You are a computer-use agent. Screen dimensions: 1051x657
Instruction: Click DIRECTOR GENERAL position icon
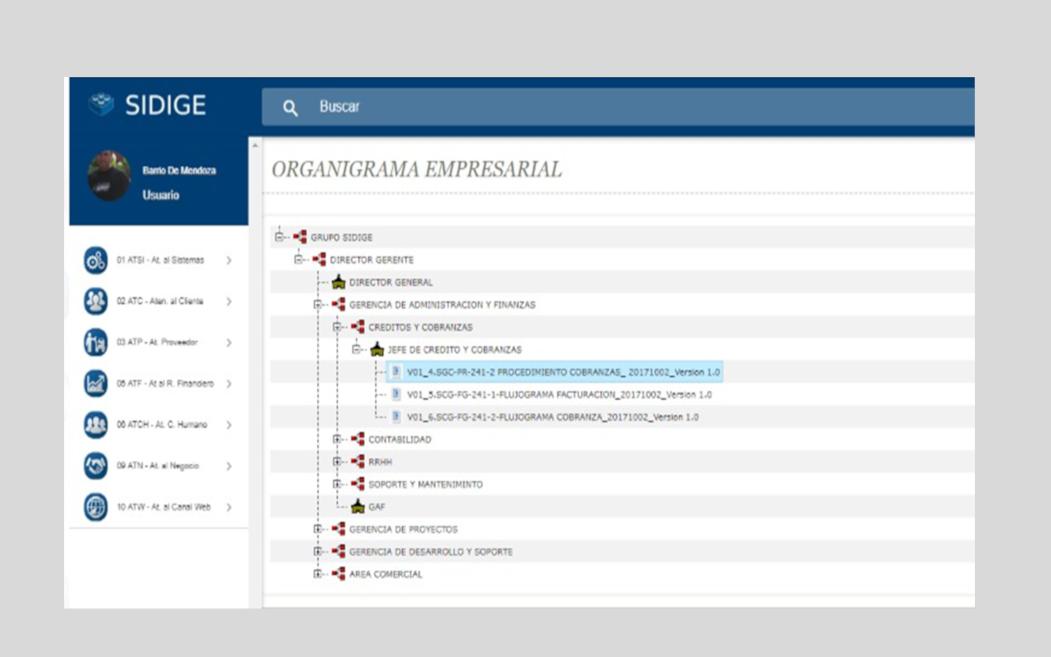338,282
